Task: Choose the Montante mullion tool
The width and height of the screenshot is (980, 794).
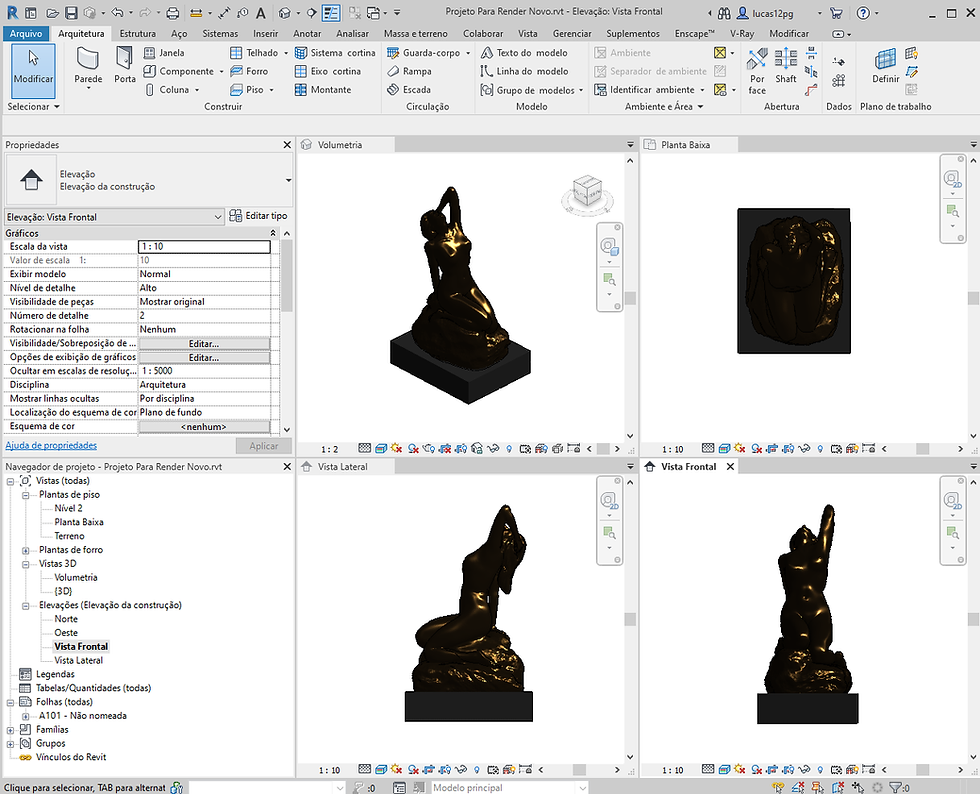Action: pos(323,89)
